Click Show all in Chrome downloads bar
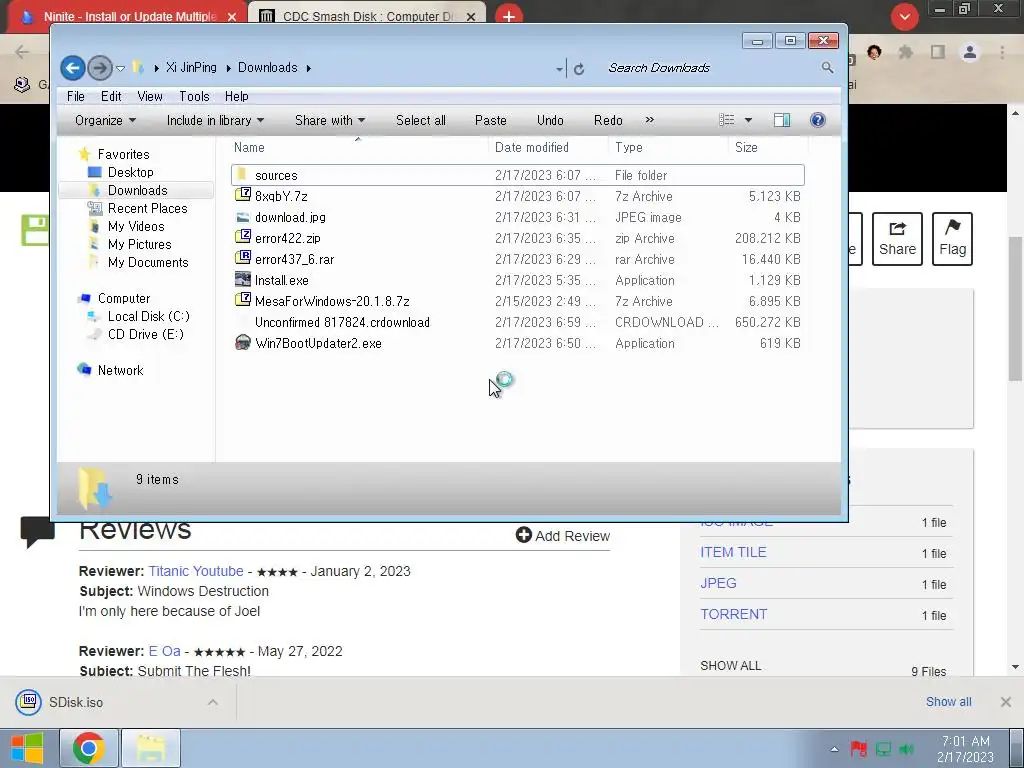 click(948, 702)
